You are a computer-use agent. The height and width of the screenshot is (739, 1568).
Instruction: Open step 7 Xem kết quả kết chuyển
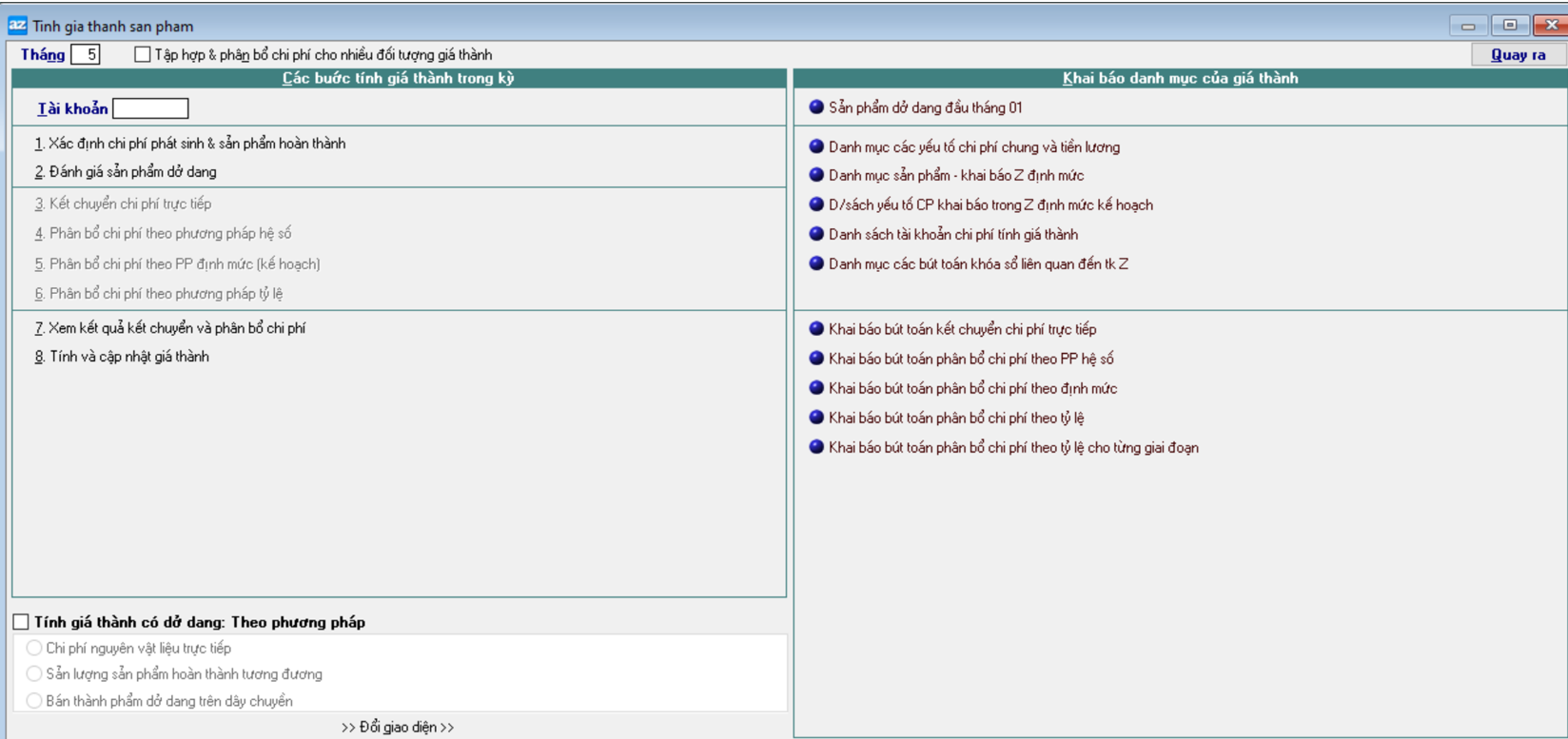(x=170, y=328)
